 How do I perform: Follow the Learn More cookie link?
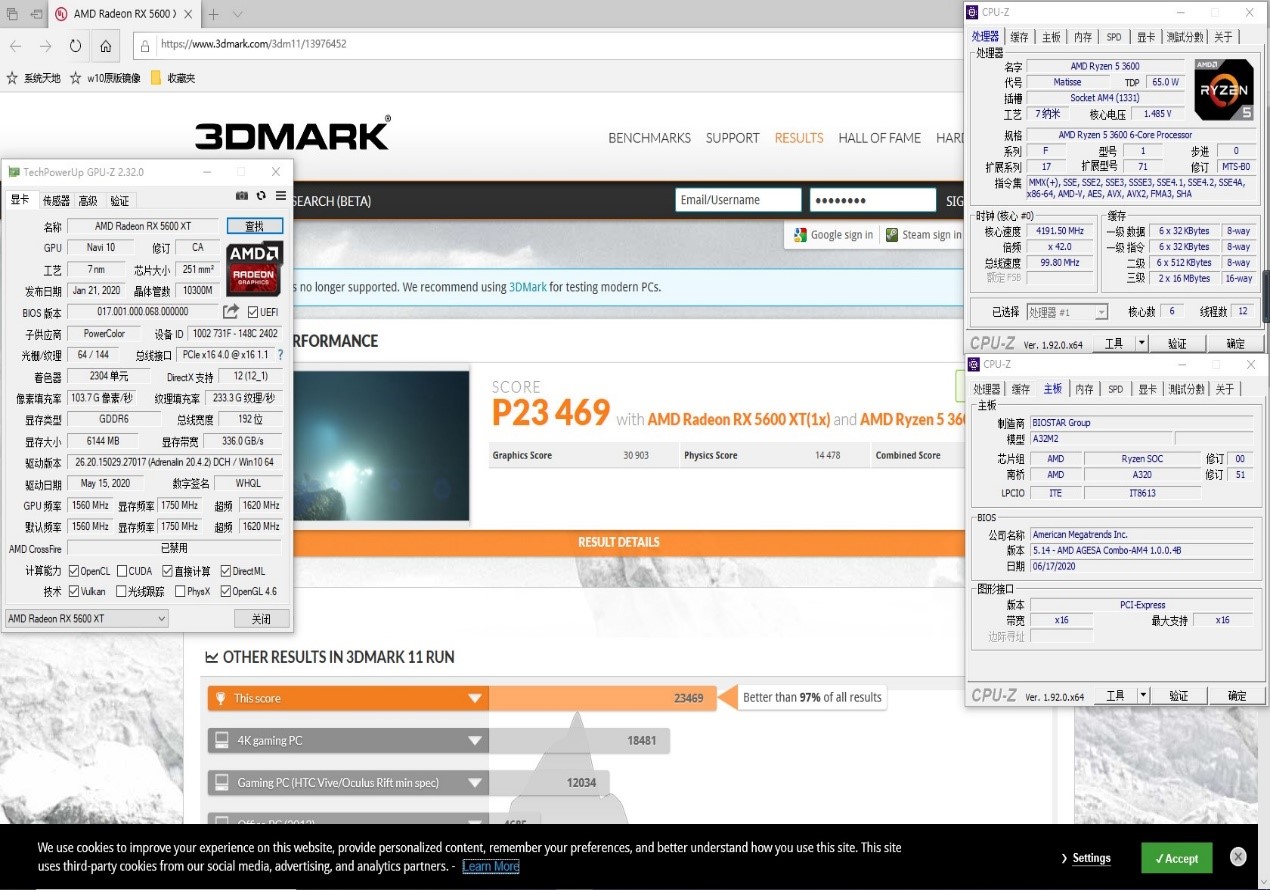[x=491, y=866]
